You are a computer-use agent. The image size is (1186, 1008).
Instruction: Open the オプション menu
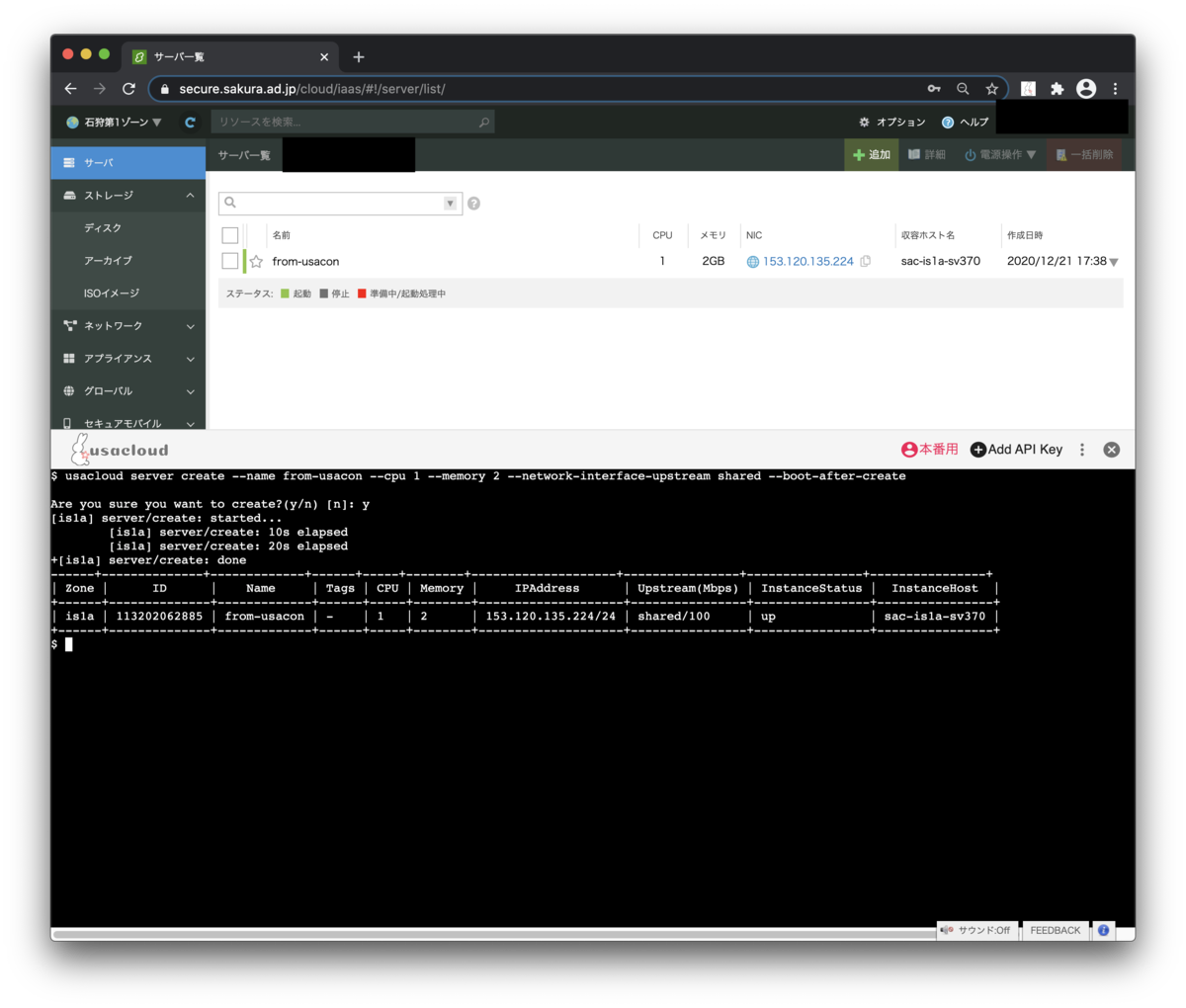[892, 123]
